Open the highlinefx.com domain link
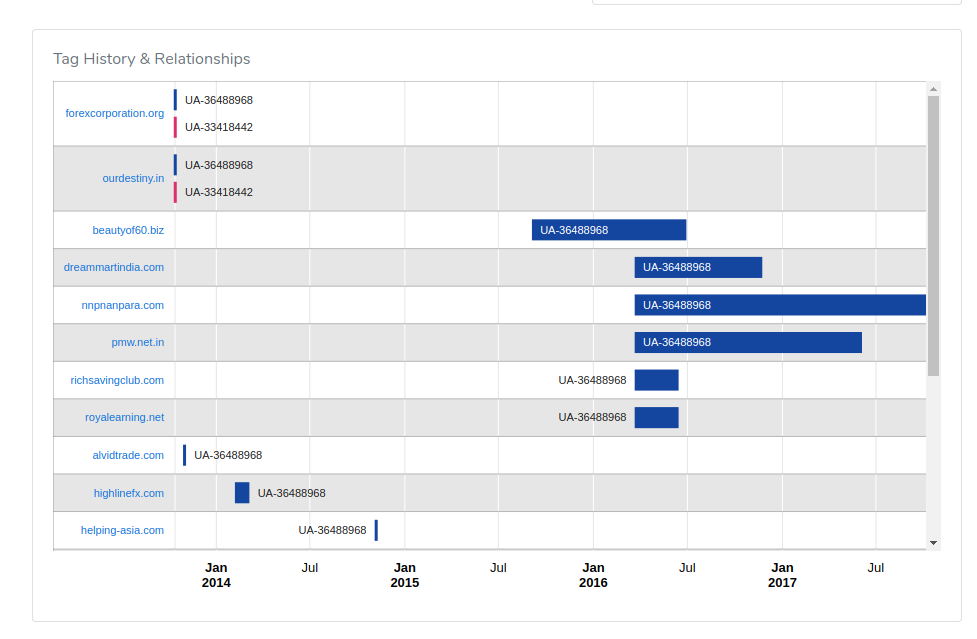 coord(129,493)
